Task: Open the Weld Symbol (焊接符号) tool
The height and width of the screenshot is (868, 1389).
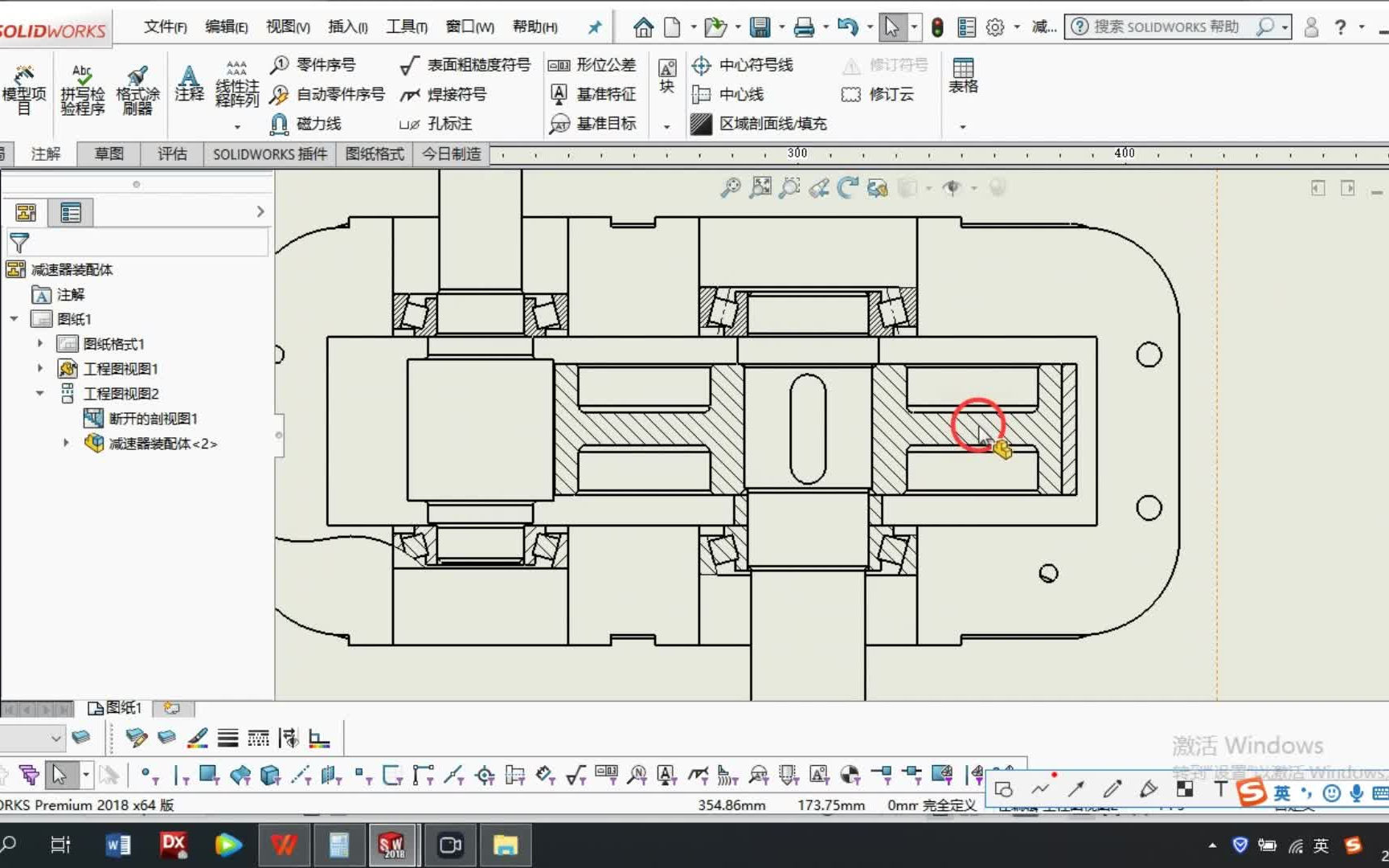Action: 444,94
